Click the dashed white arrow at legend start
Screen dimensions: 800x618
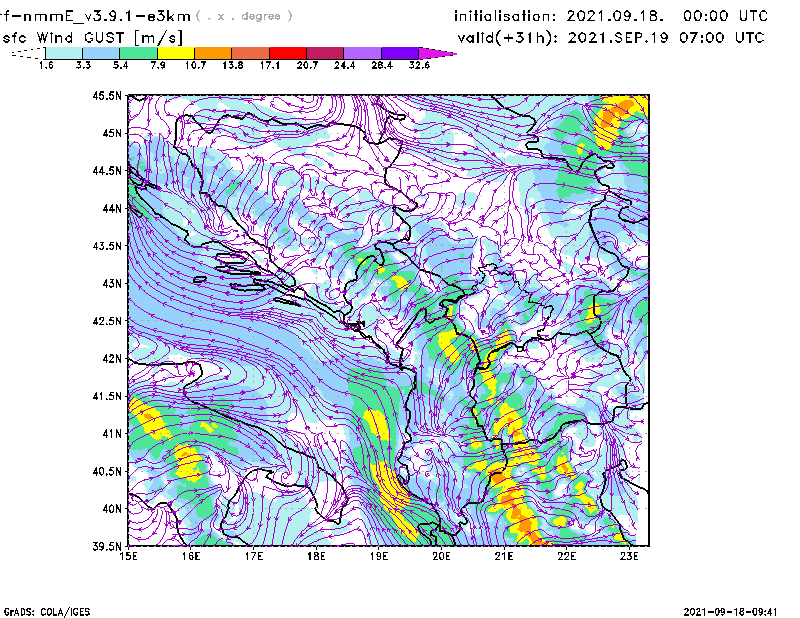coord(28,53)
